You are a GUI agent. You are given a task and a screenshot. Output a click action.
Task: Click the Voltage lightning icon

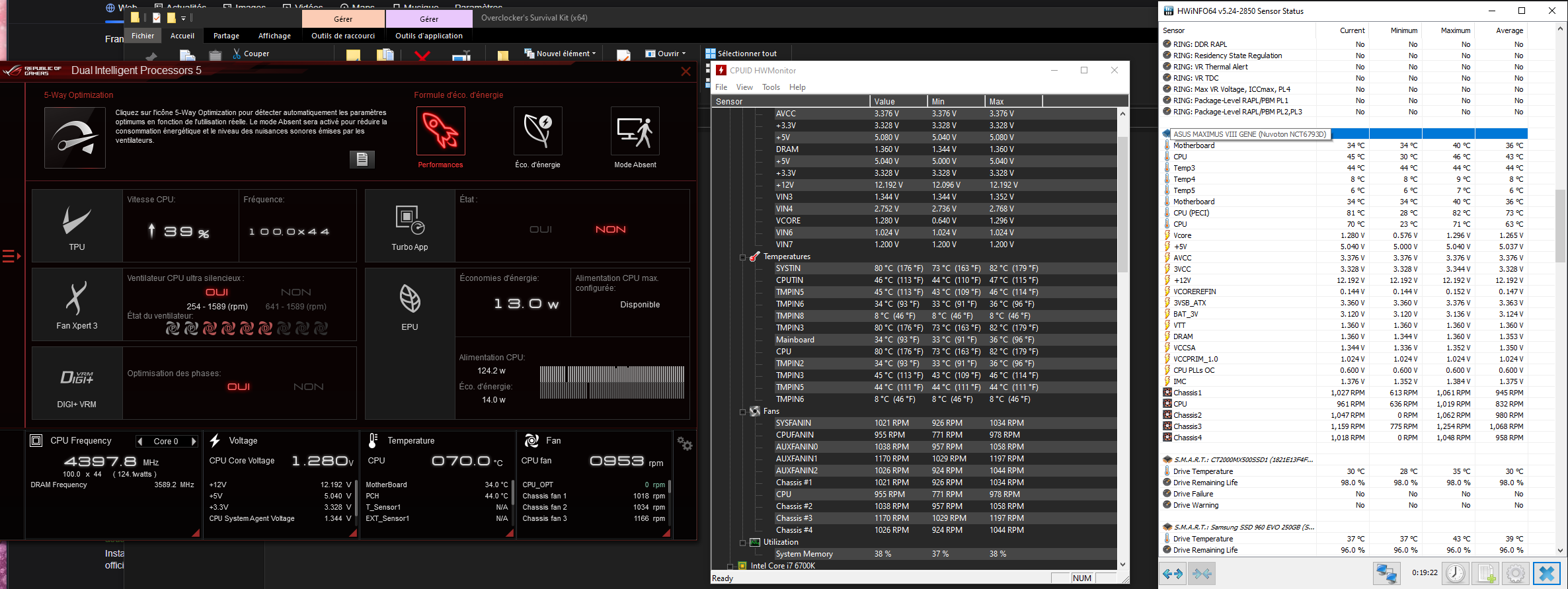[x=216, y=440]
